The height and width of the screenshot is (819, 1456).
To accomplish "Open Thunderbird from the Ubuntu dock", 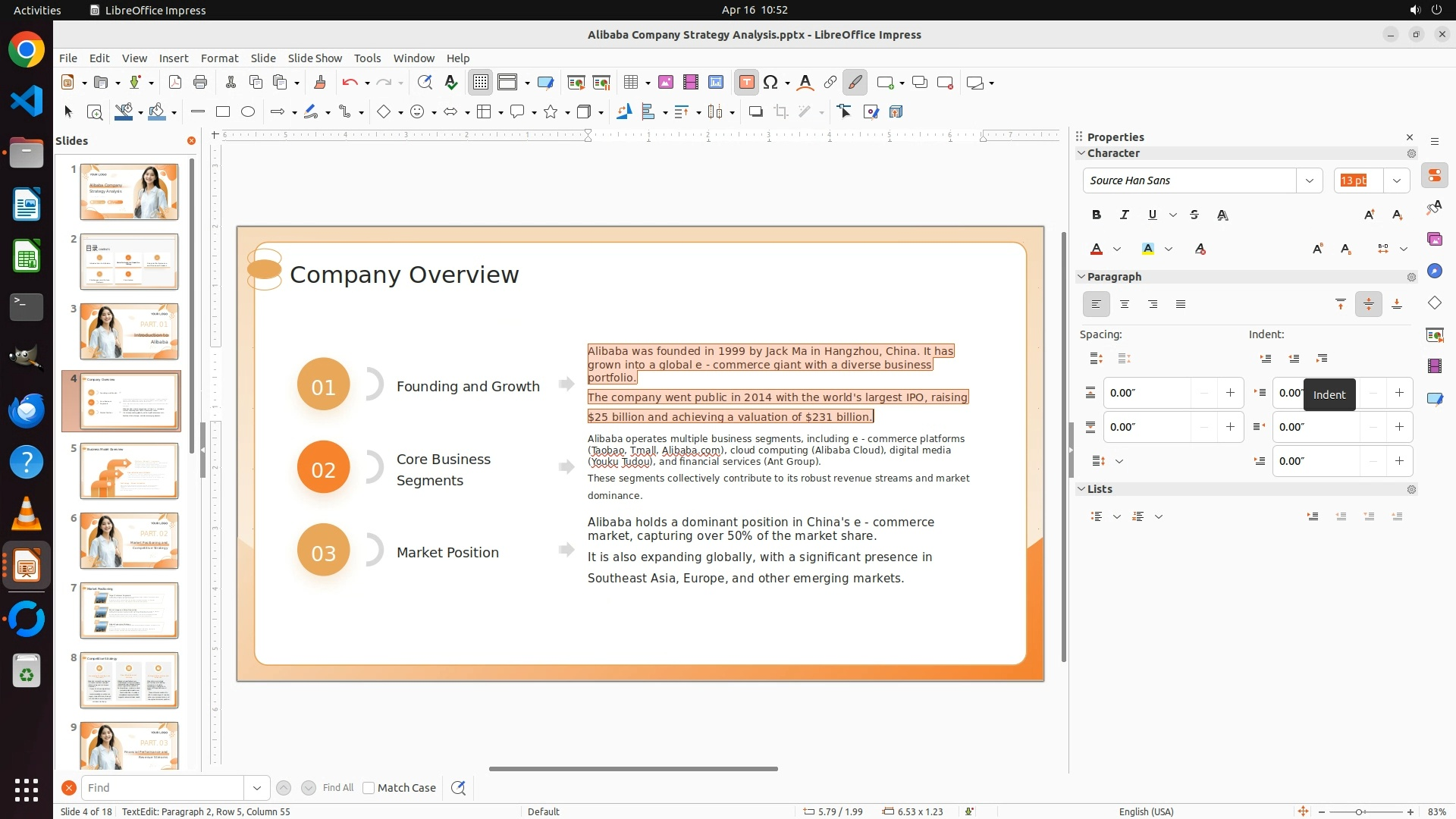I will click(x=27, y=410).
